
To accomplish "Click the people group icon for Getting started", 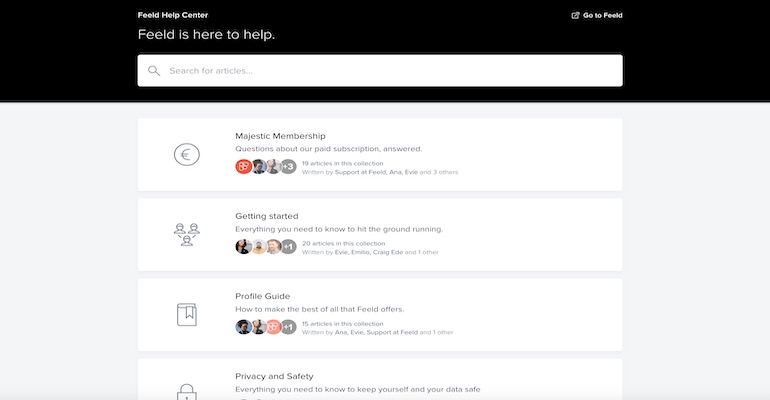I will click(187, 235).
